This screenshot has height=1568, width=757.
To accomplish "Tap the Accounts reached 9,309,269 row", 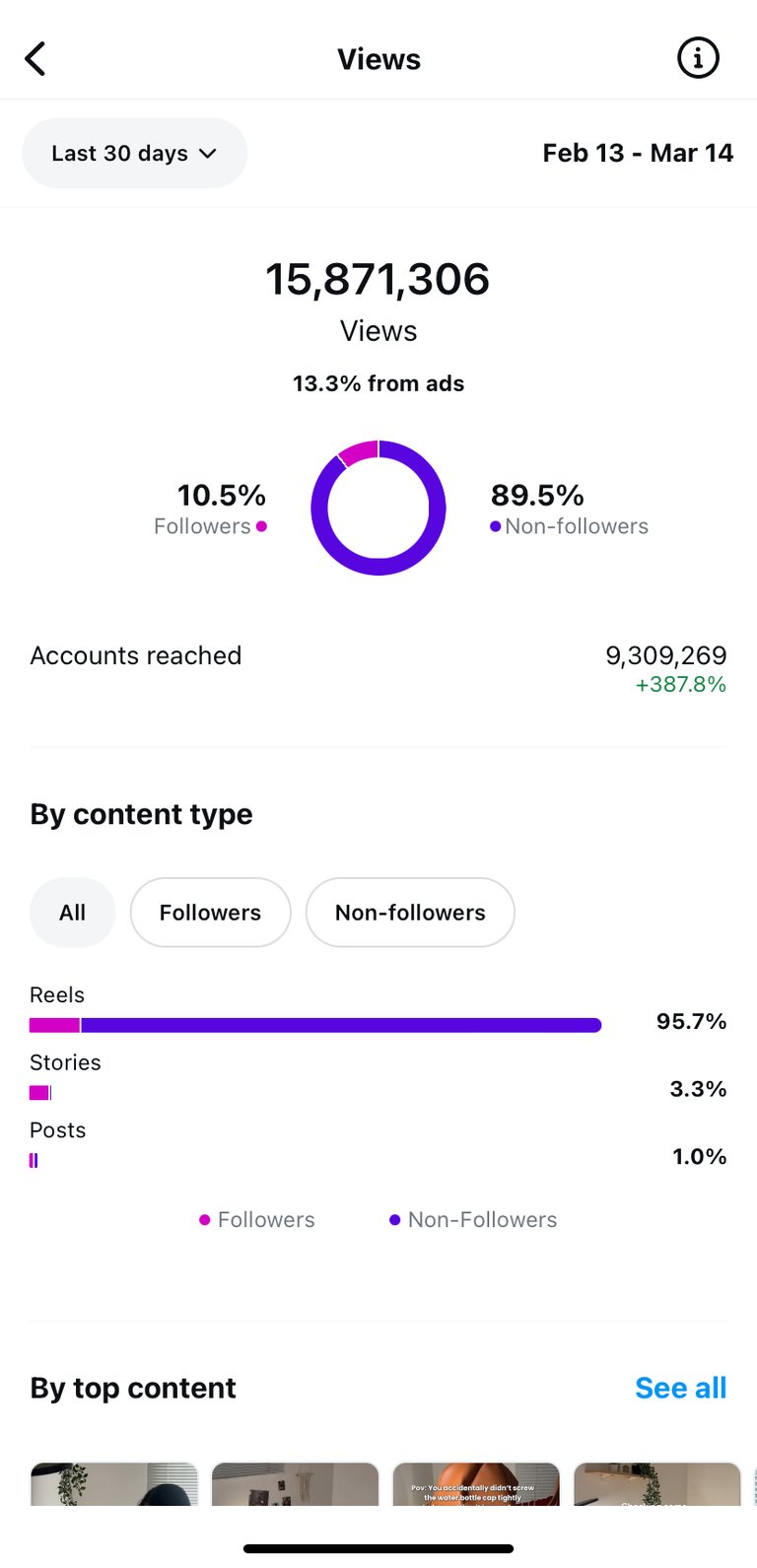I will [x=378, y=668].
